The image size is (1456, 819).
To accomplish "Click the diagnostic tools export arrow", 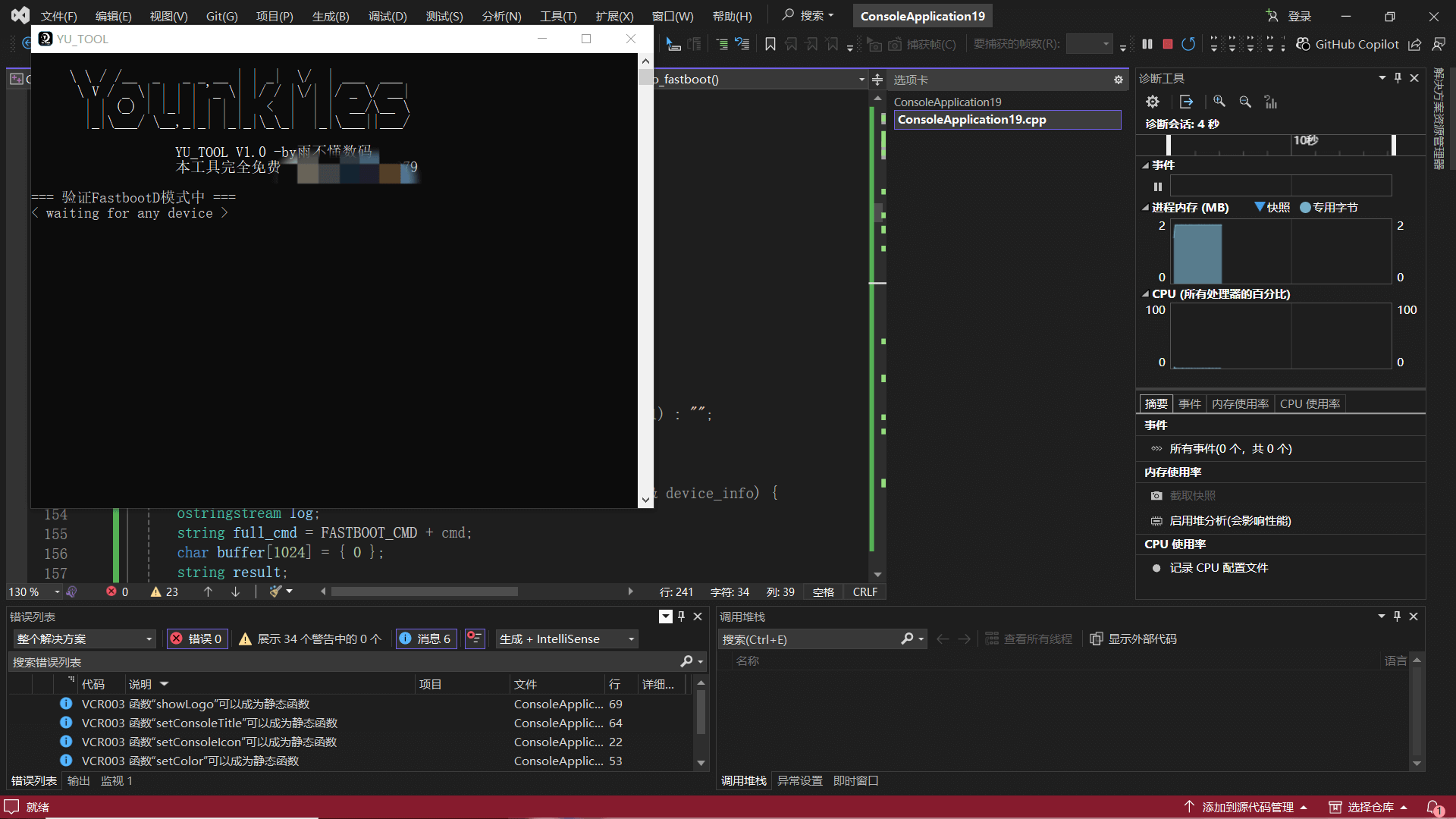I will (1187, 102).
